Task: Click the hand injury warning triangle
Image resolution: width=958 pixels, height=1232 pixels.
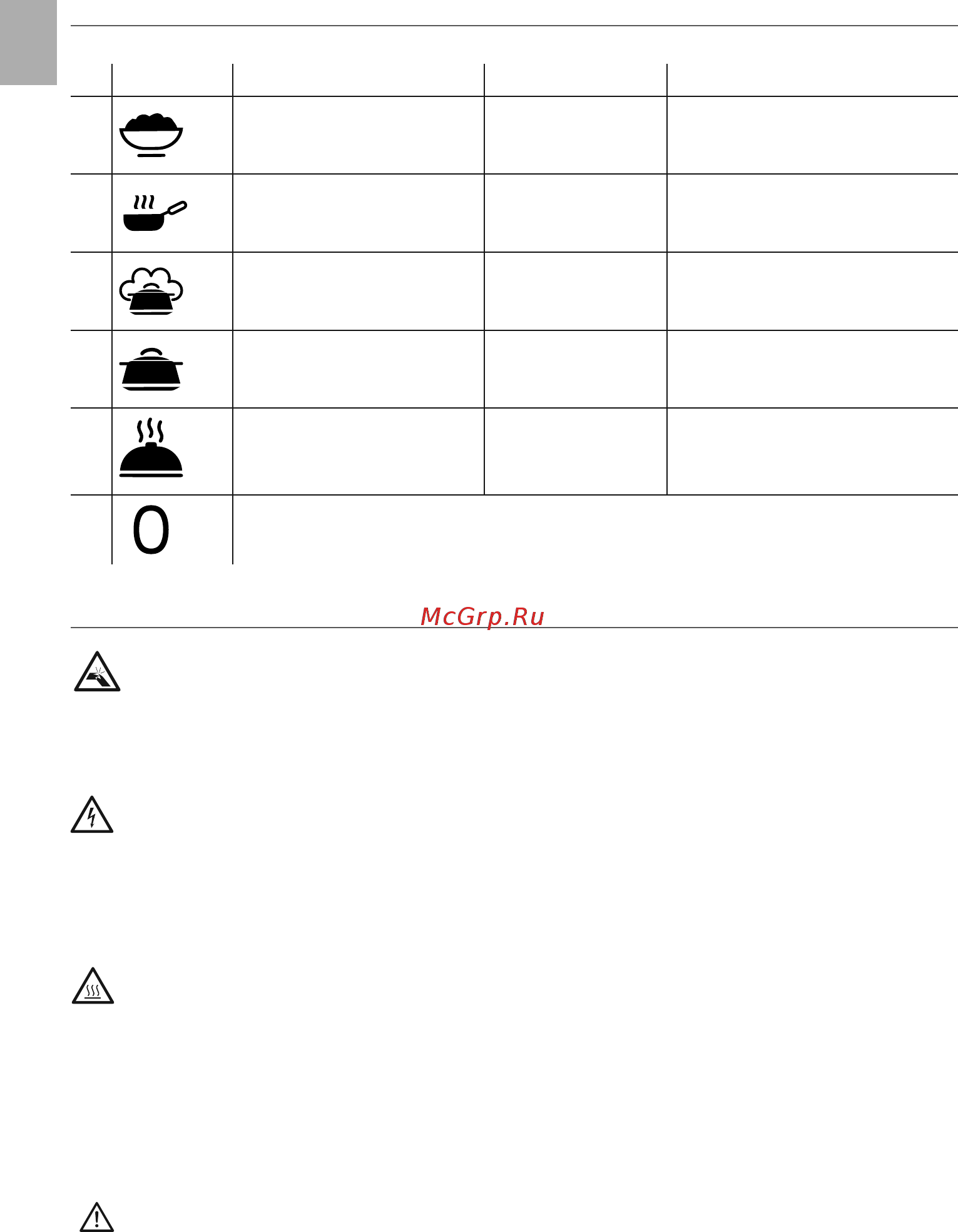Action: click(97, 671)
